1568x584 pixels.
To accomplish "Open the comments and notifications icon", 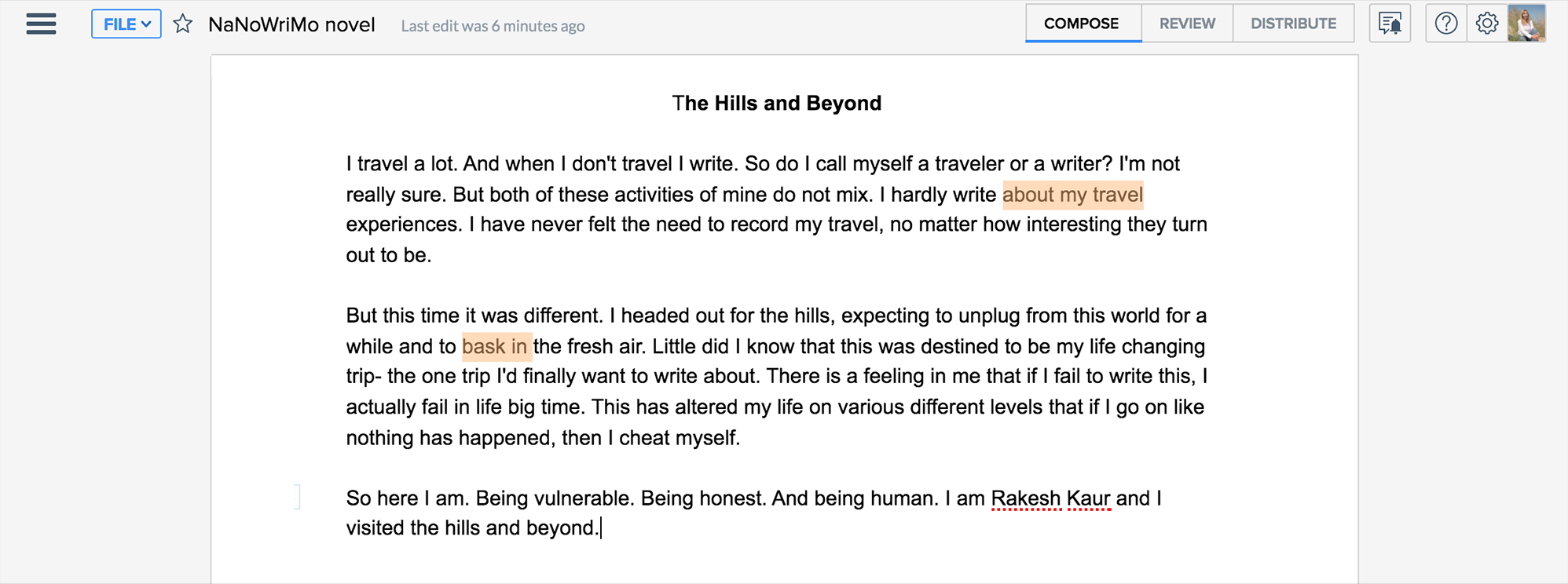I will coord(1390,24).
